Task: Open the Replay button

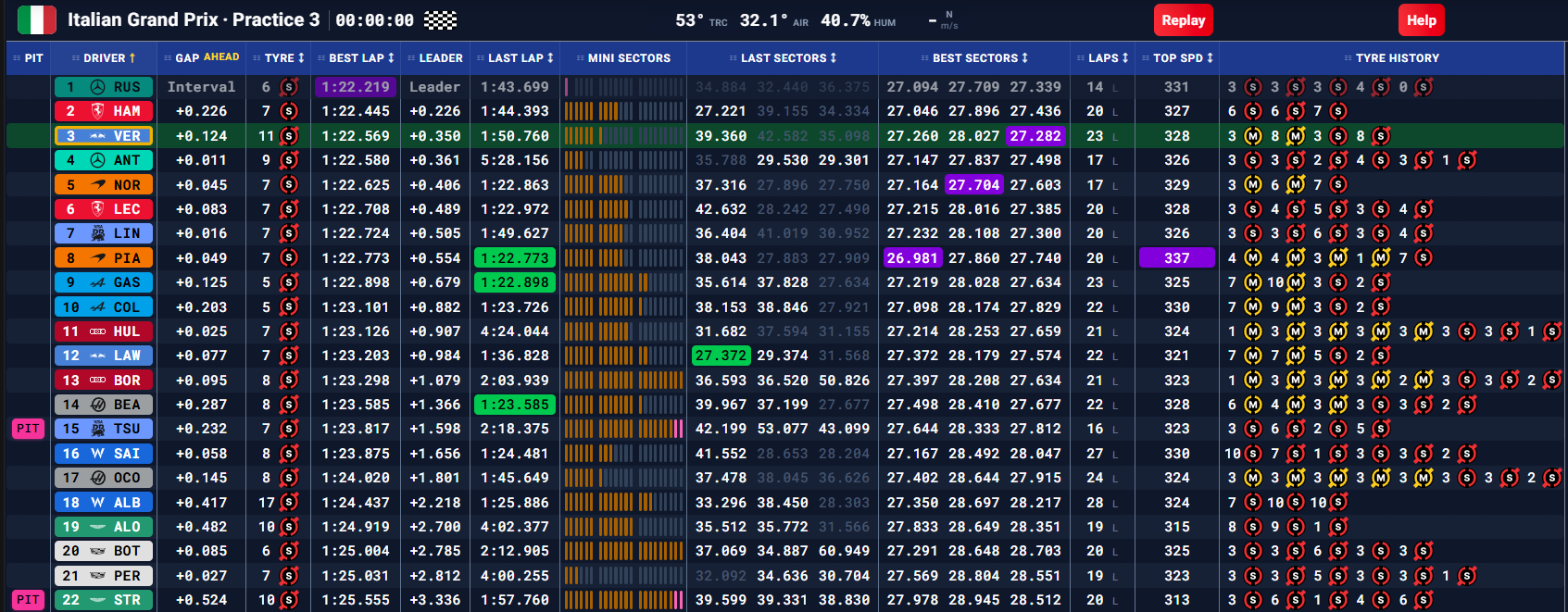Action: pos(1183,20)
